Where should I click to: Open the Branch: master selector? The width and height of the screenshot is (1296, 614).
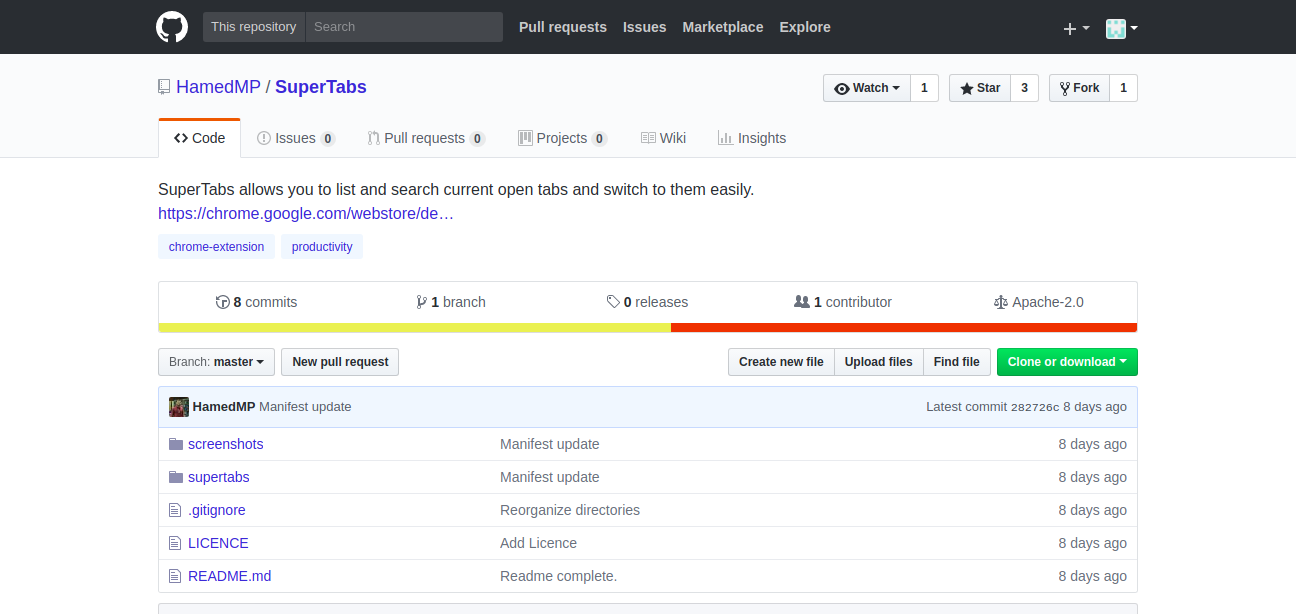click(216, 362)
